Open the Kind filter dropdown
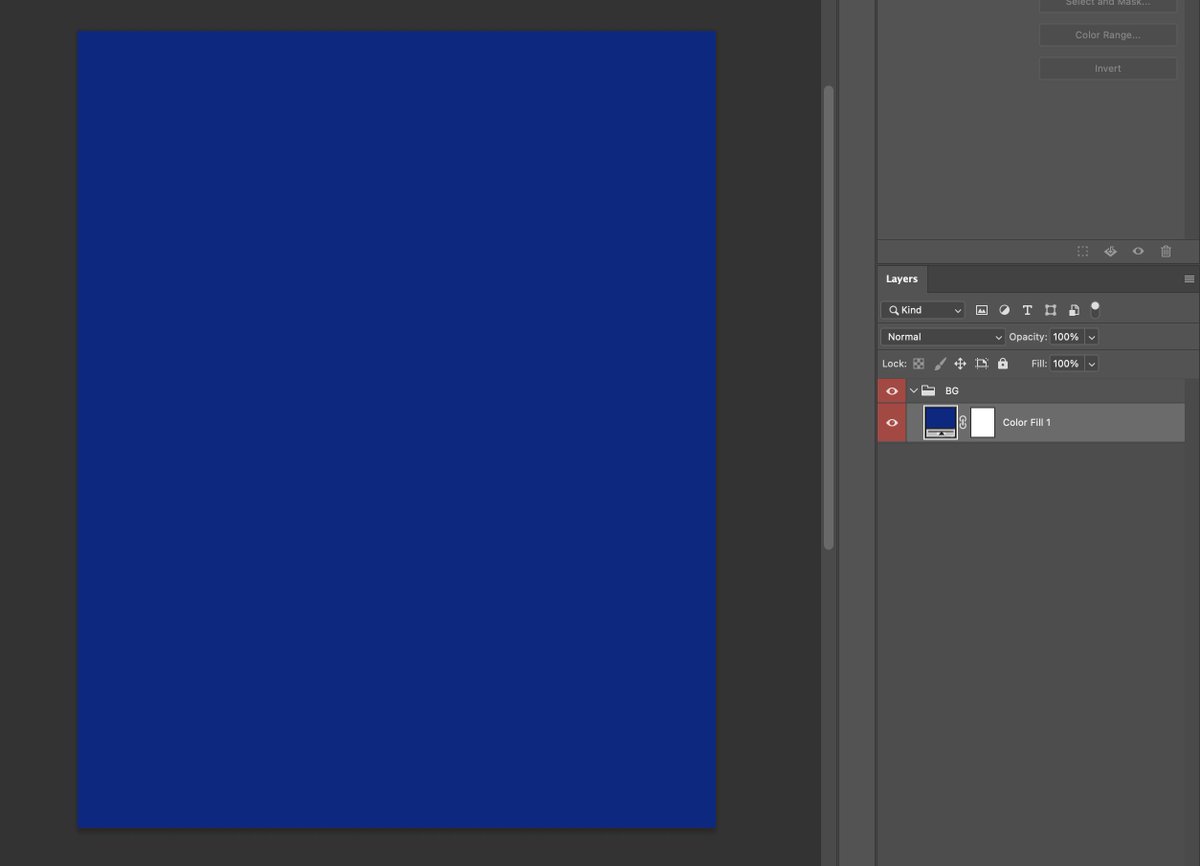Screen dimensions: 1200x866 (923, 310)
